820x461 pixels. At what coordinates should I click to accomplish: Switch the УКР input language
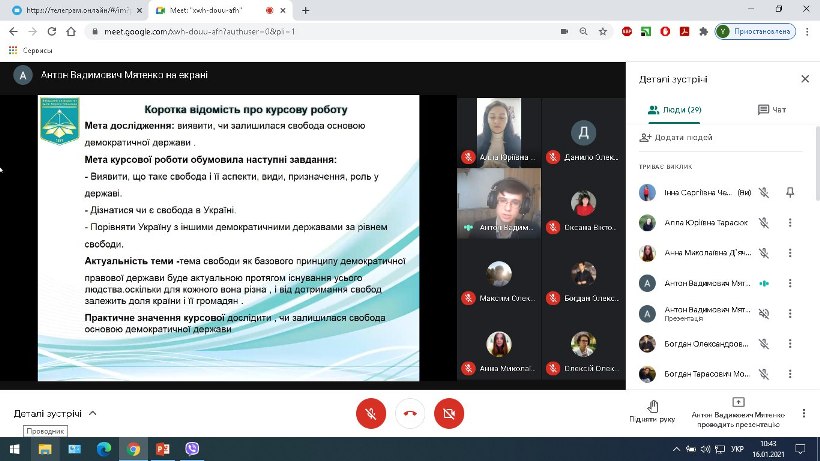(737, 449)
